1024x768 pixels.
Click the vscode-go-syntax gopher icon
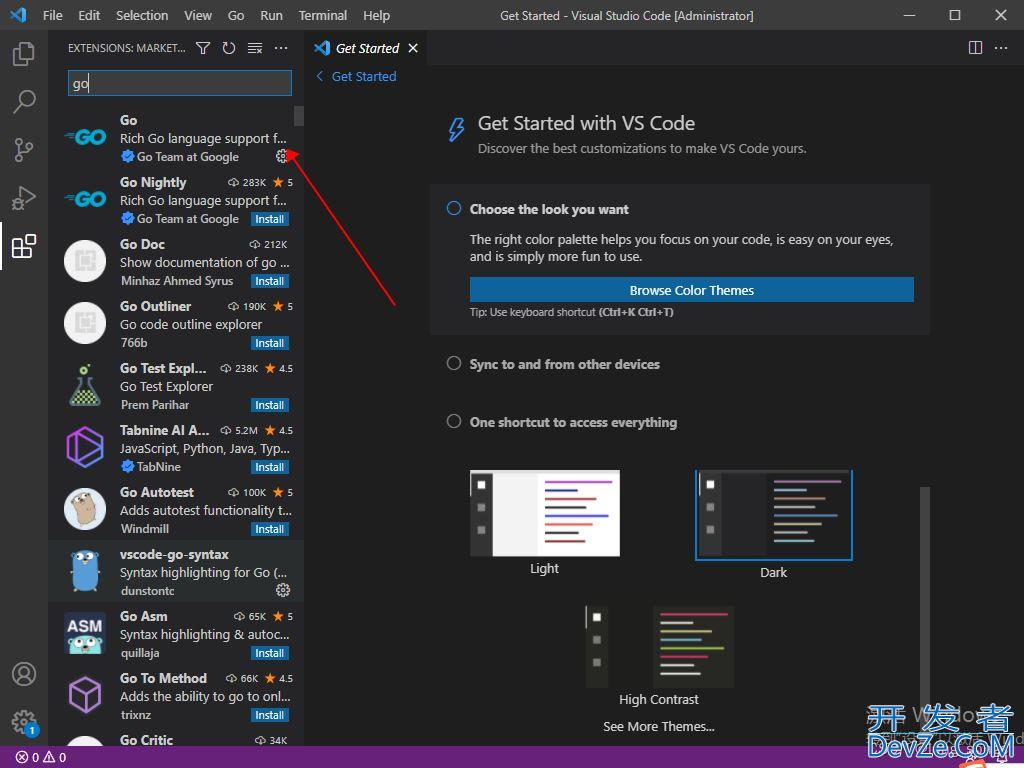click(x=85, y=571)
